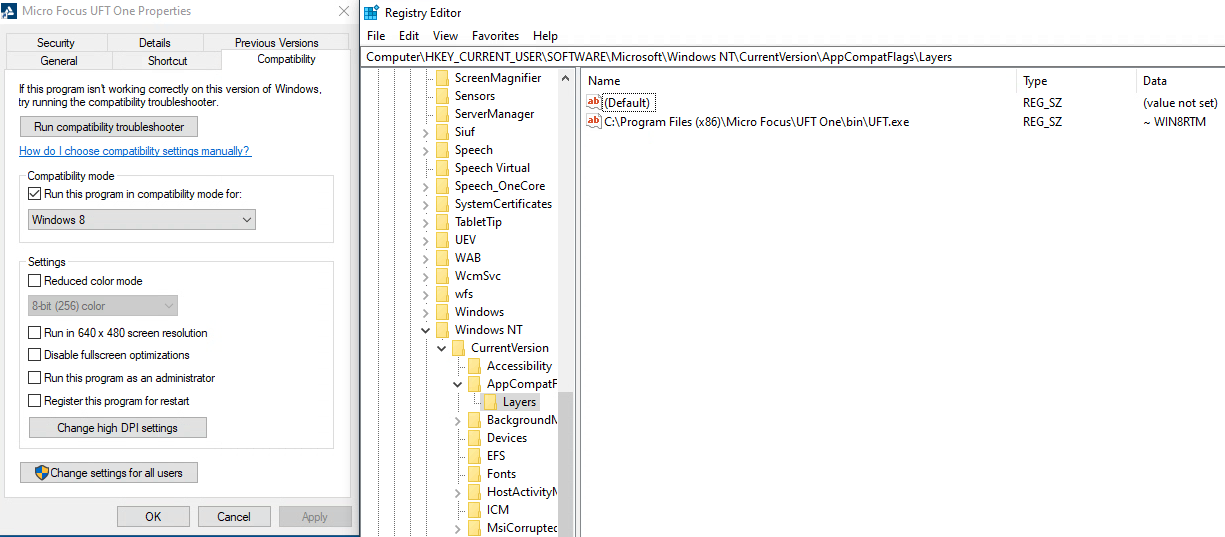Switch to the Shortcut tab

[x=167, y=60]
